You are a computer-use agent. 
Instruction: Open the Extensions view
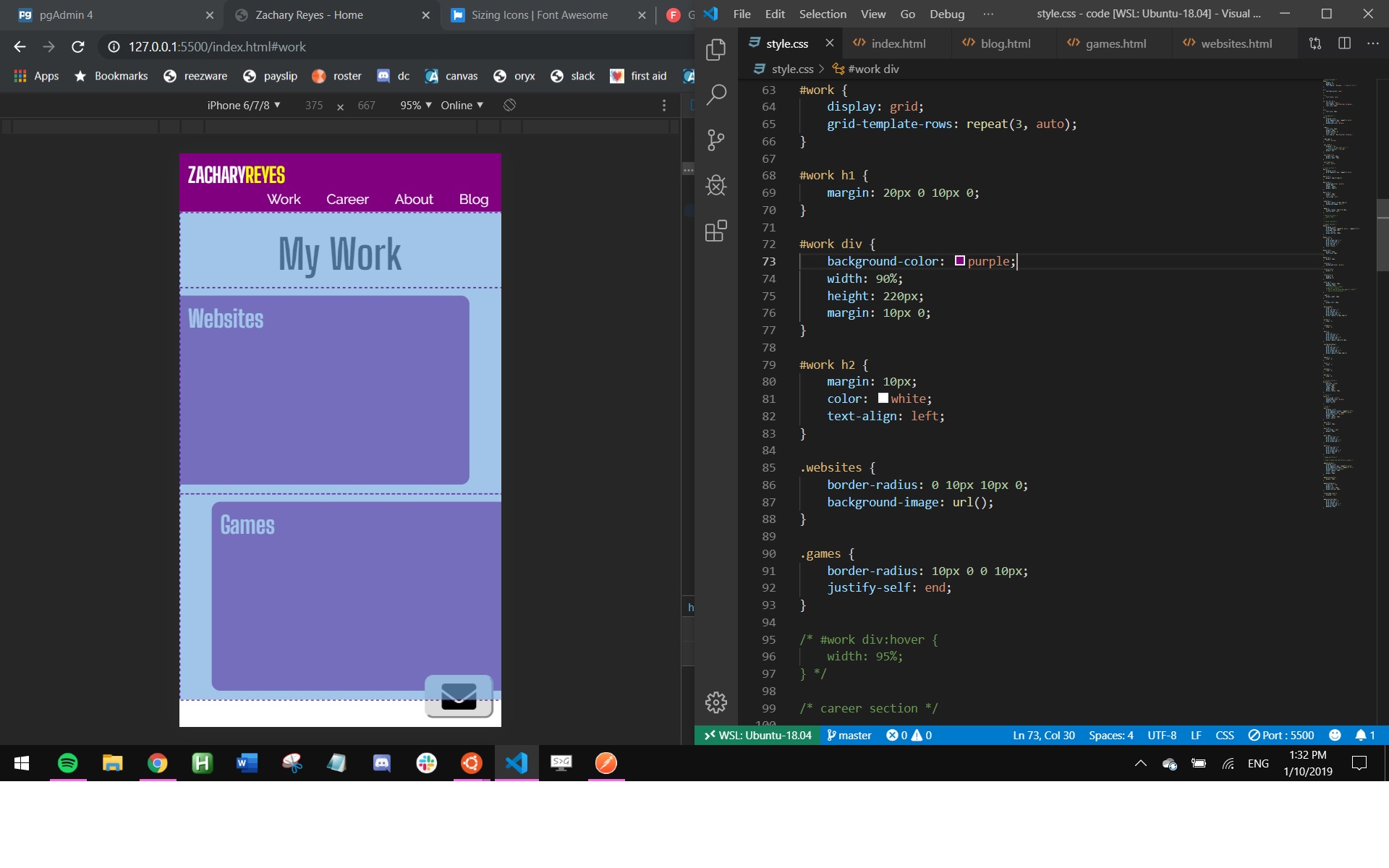coord(715,231)
